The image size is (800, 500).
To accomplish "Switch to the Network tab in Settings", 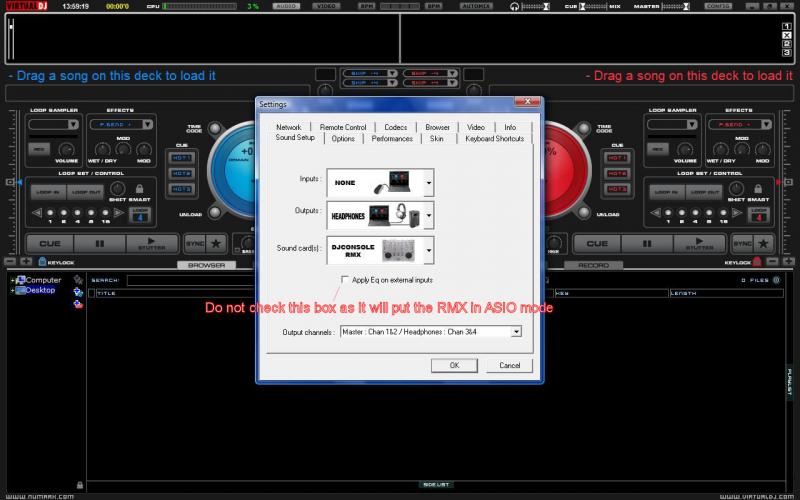I will [289, 127].
